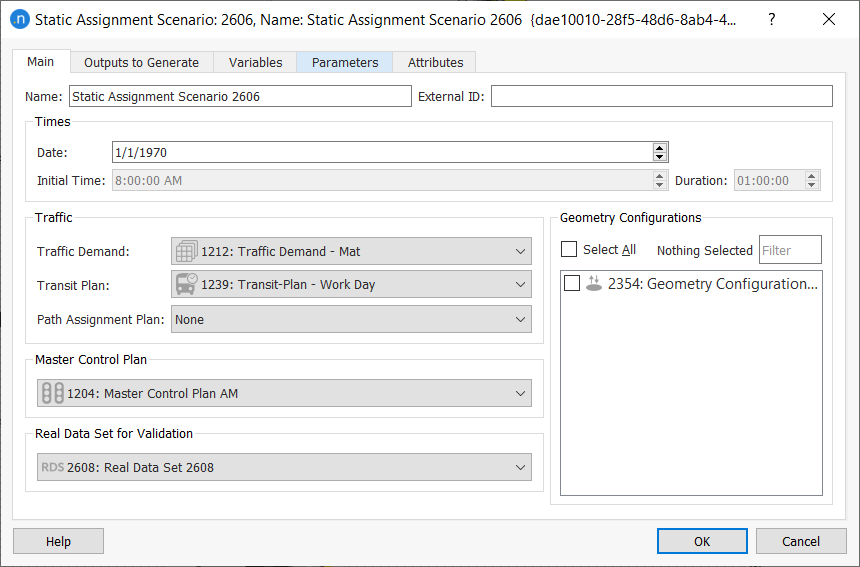860x567 pixels.
Task: Open the Attributes tab
Action: click(435, 63)
